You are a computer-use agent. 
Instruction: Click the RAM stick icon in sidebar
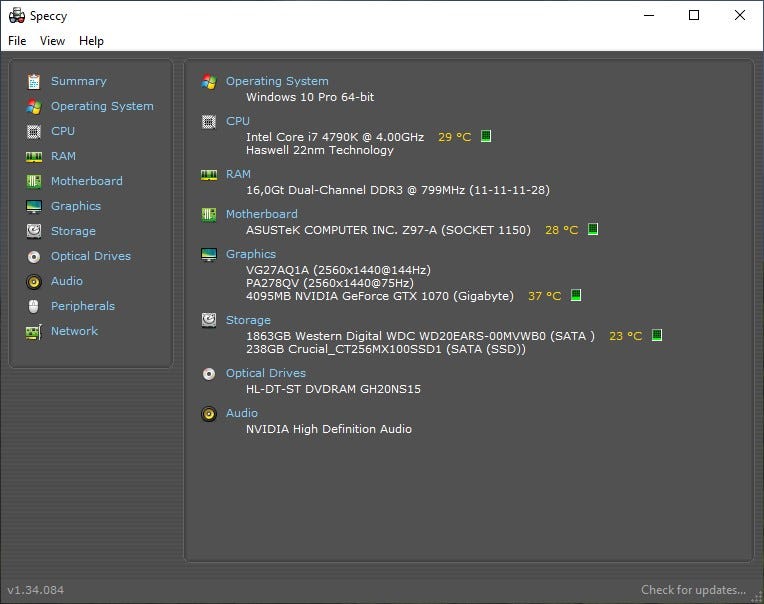coord(34,157)
